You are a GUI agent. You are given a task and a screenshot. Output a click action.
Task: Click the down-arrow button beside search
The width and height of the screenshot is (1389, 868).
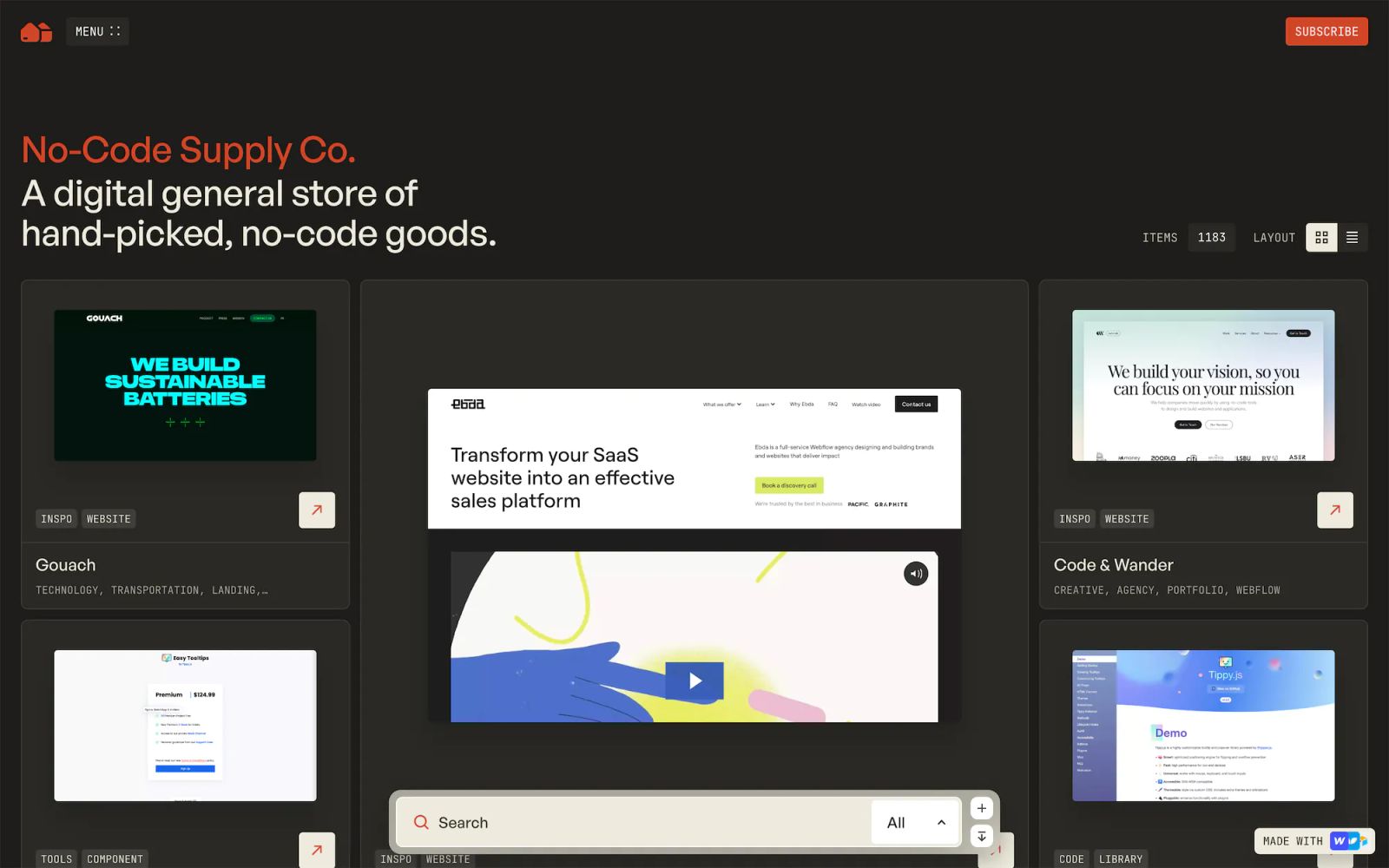click(x=982, y=836)
